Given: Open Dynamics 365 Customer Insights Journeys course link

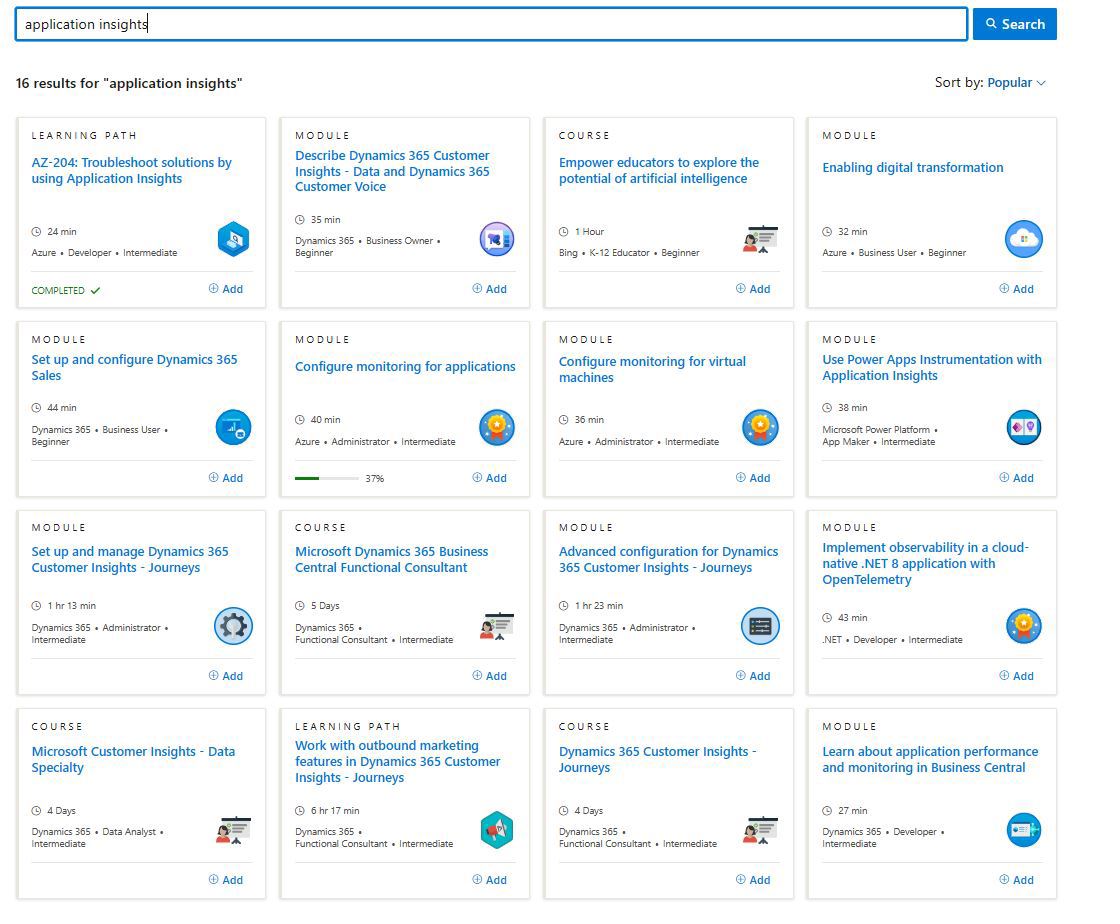Looking at the screenshot, I should point(657,759).
